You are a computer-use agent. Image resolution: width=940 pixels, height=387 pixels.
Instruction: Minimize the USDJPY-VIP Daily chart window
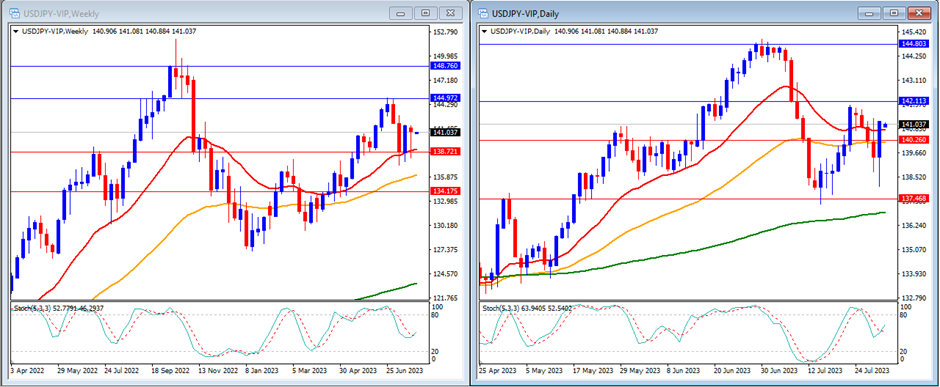[870, 13]
